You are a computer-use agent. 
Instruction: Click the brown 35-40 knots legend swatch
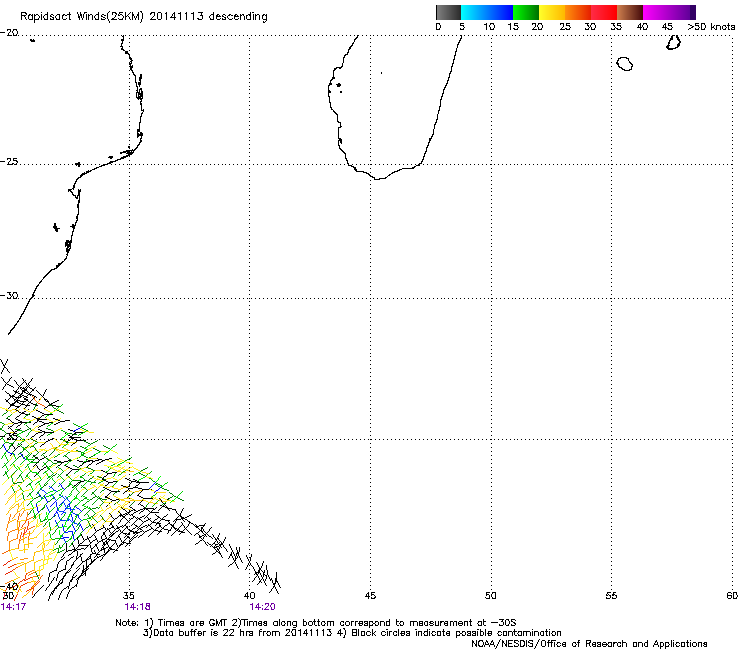[630, 12]
